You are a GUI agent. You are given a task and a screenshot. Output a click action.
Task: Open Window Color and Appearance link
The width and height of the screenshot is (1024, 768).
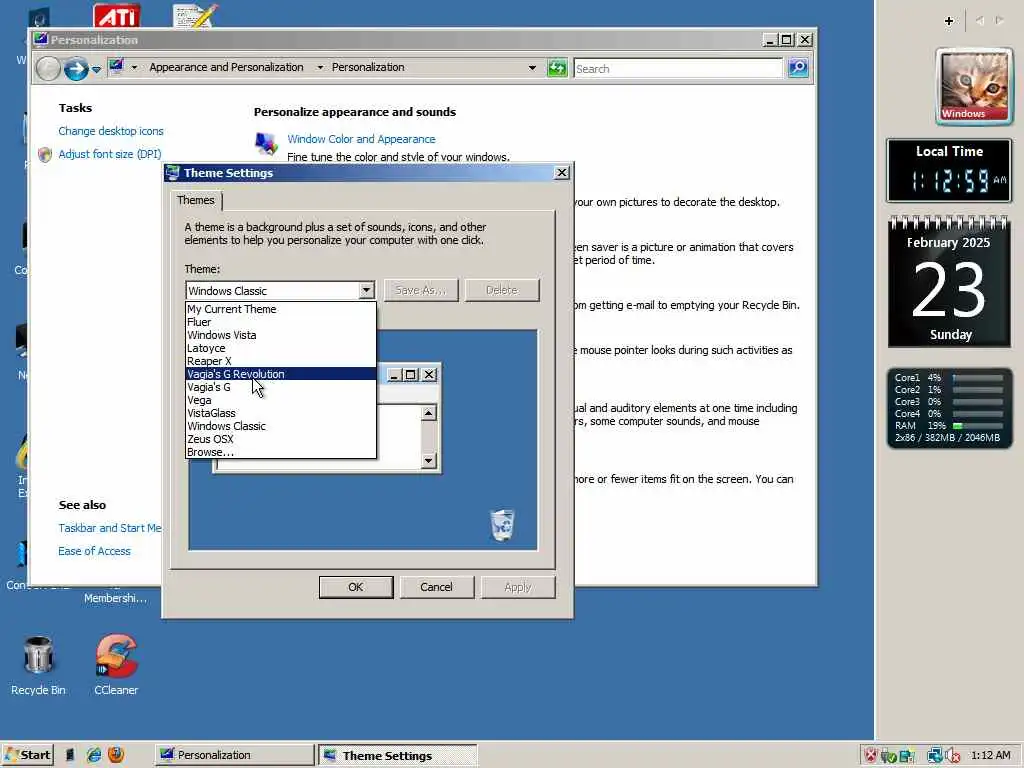[x=361, y=139]
